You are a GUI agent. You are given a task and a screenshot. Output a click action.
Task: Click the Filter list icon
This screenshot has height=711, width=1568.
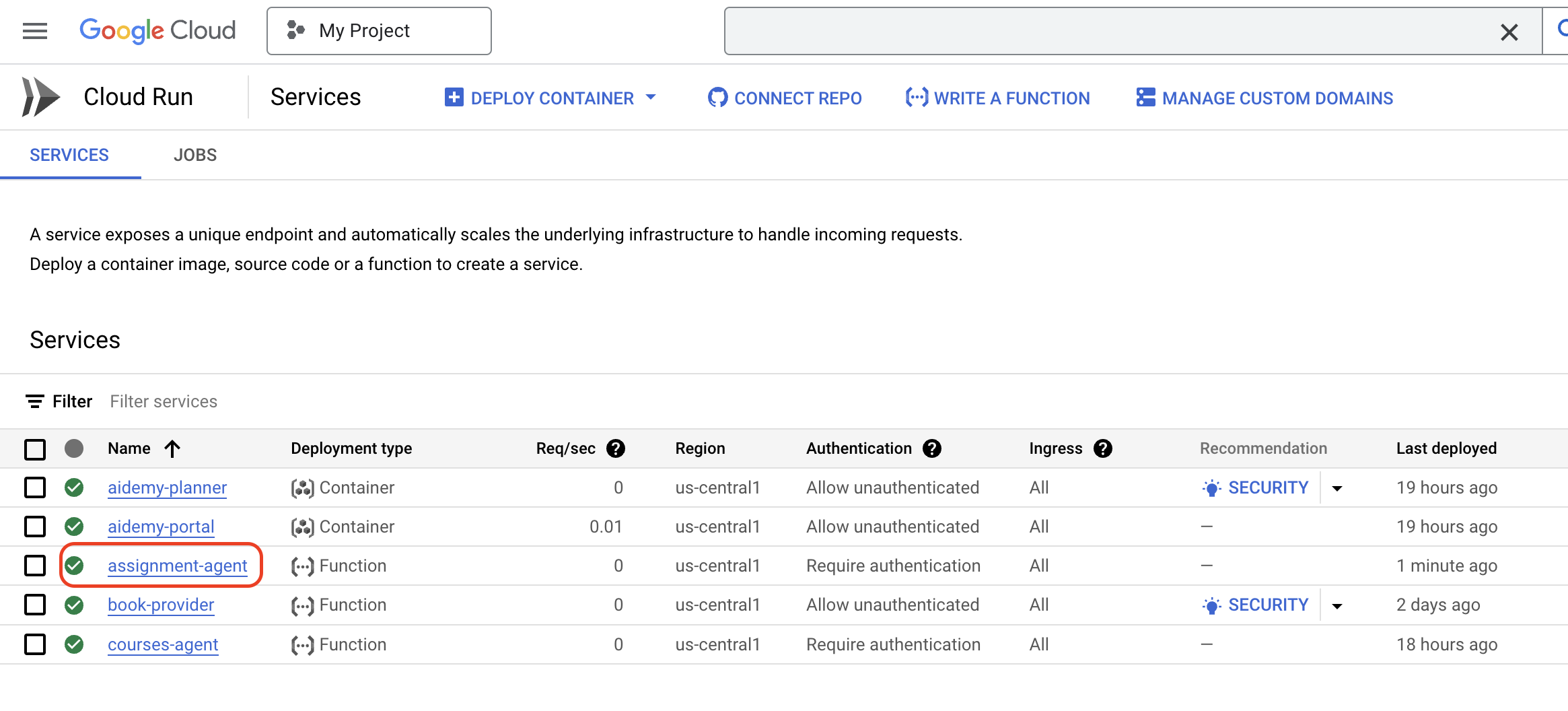pyautogui.click(x=35, y=402)
